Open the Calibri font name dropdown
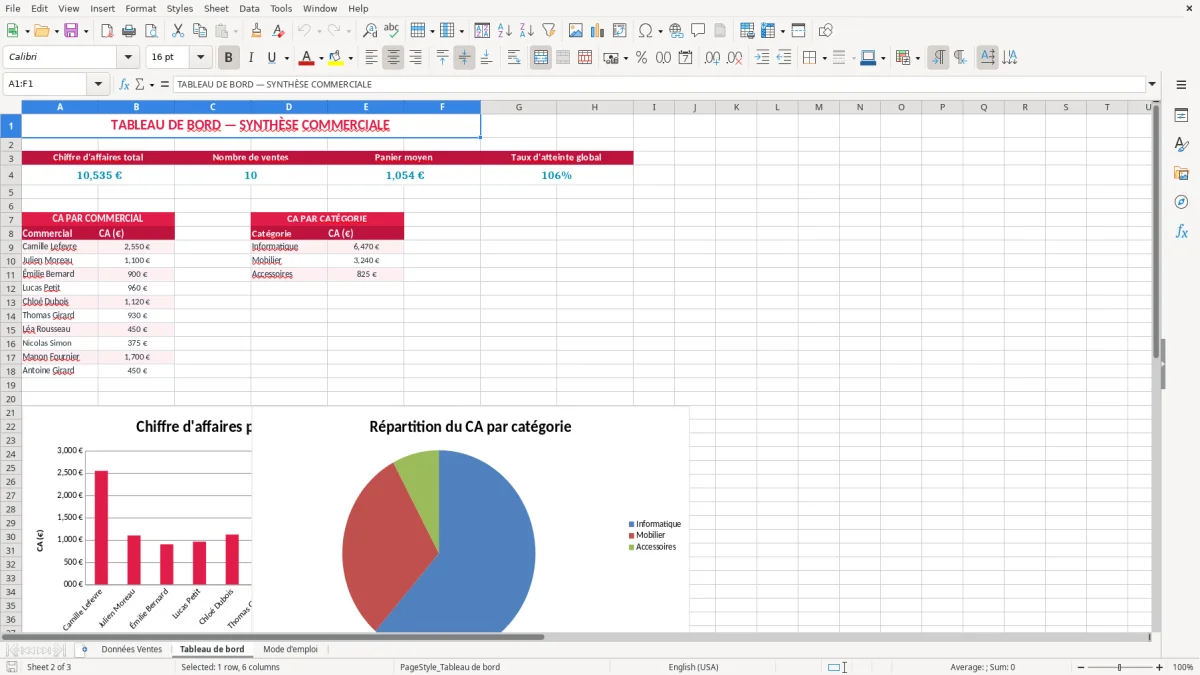Viewport: 1200px width, 675px height. (x=128, y=58)
